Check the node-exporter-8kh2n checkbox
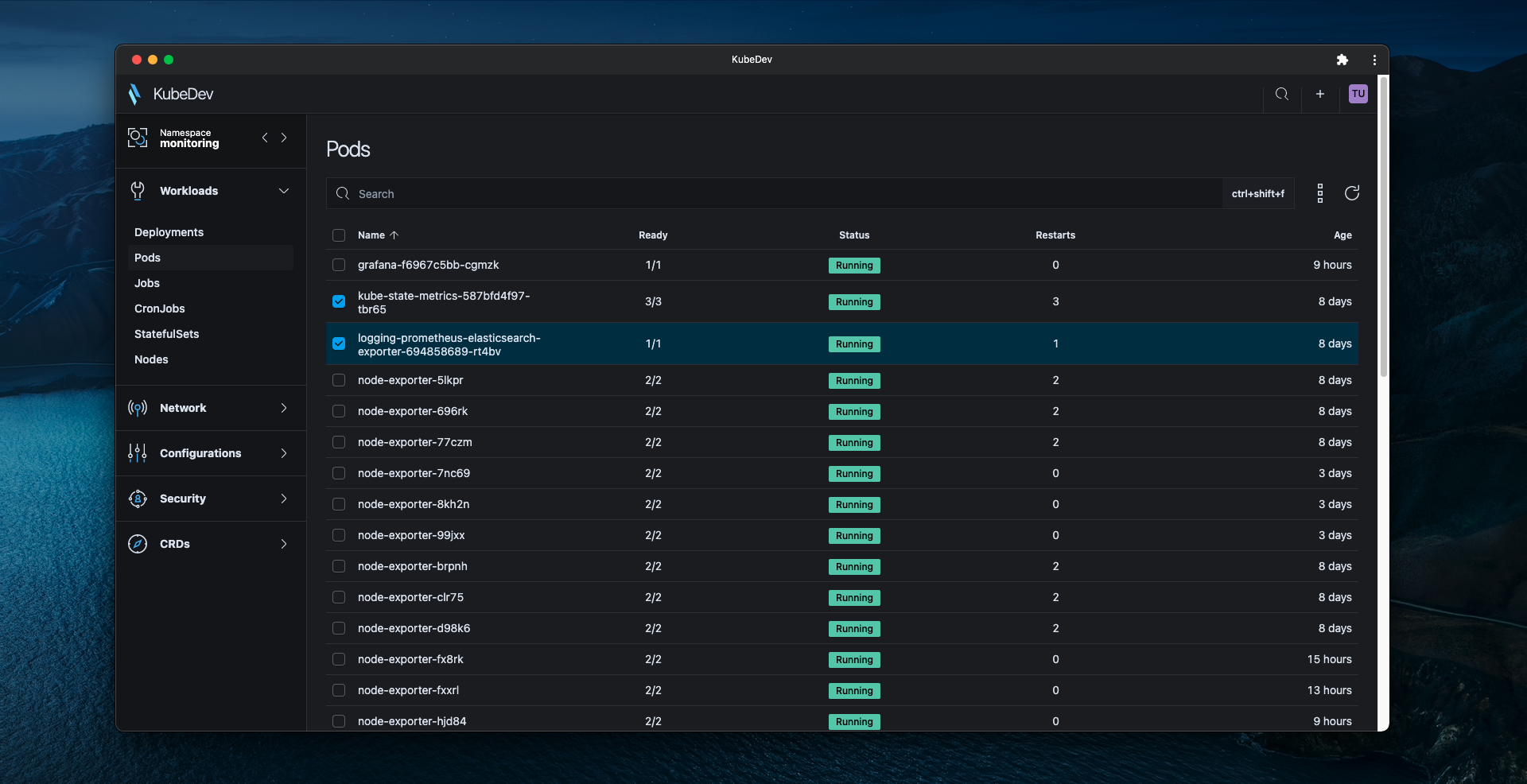 339,504
